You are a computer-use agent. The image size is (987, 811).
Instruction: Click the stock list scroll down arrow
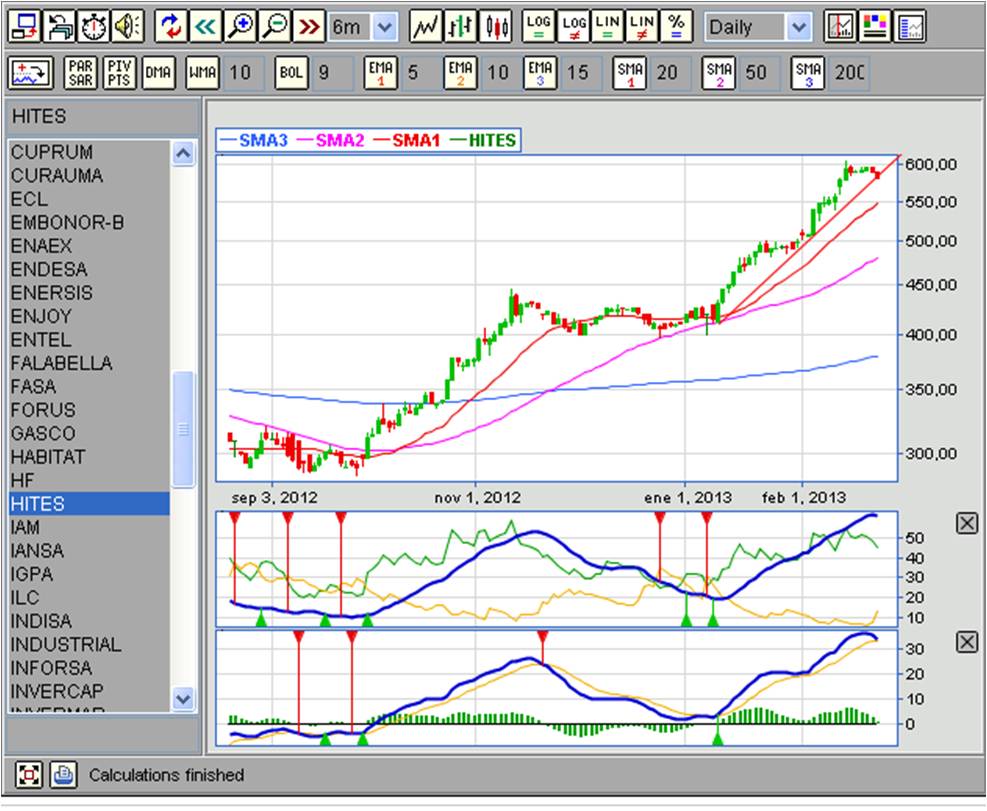(182, 698)
